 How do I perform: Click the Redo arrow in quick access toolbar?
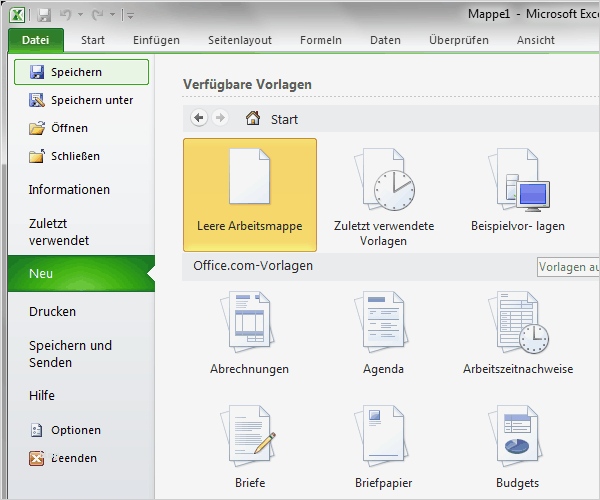pos(98,15)
